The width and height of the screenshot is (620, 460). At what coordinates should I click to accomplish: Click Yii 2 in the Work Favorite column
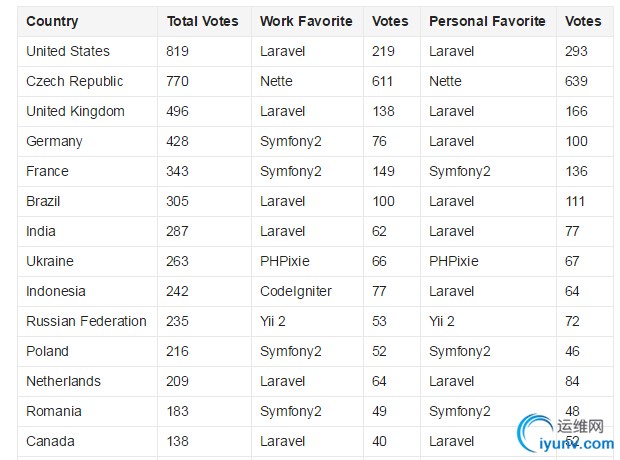[272, 321]
